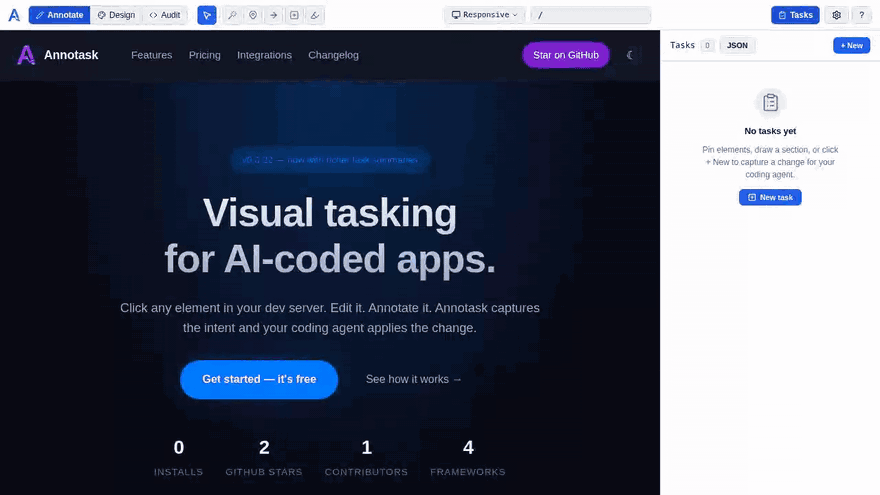The width and height of the screenshot is (880, 495).
Task: Click the Annotask brand name text
Action: coord(71,55)
